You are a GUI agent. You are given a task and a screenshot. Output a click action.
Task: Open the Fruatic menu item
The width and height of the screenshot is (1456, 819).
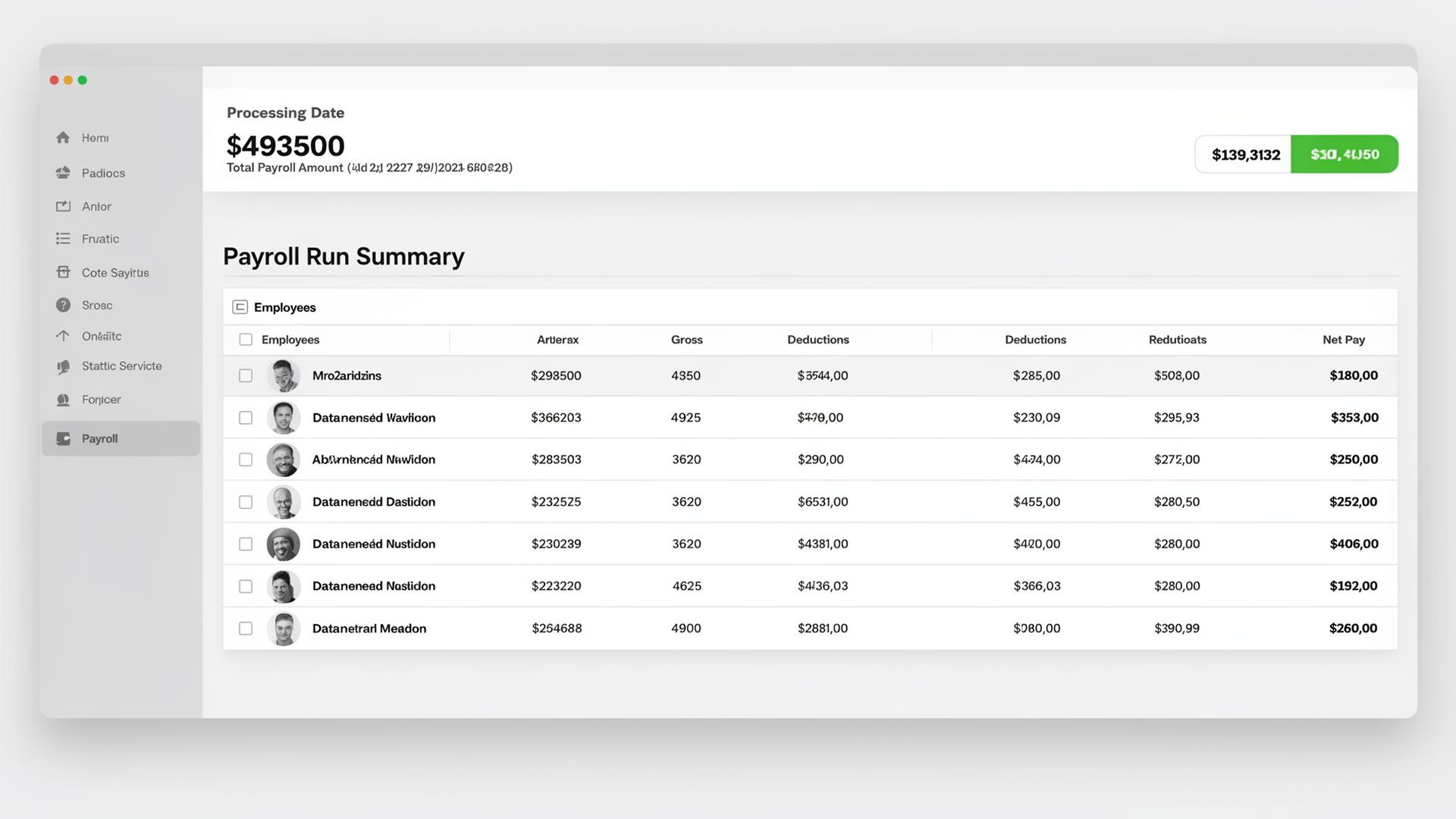click(100, 238)
